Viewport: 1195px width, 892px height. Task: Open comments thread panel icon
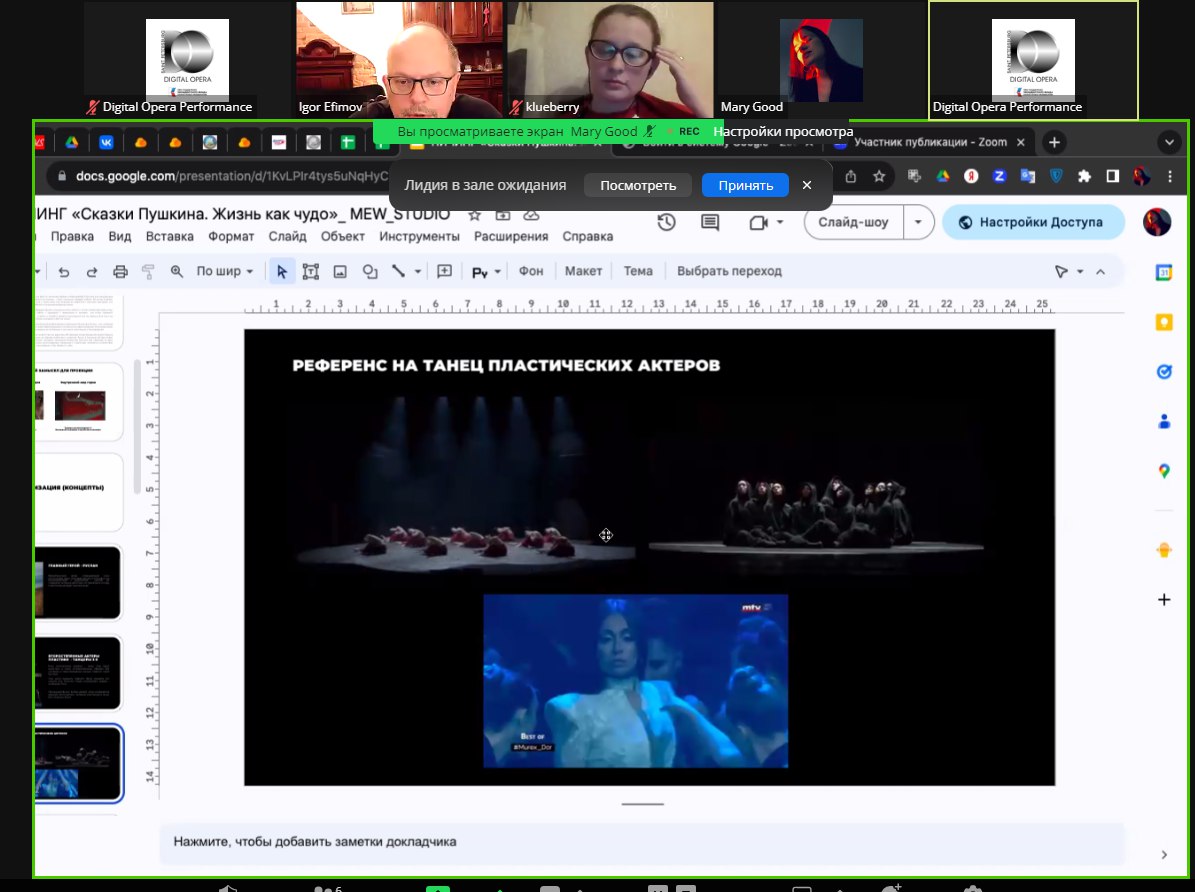pyautogui.click(x=710, y=222)
